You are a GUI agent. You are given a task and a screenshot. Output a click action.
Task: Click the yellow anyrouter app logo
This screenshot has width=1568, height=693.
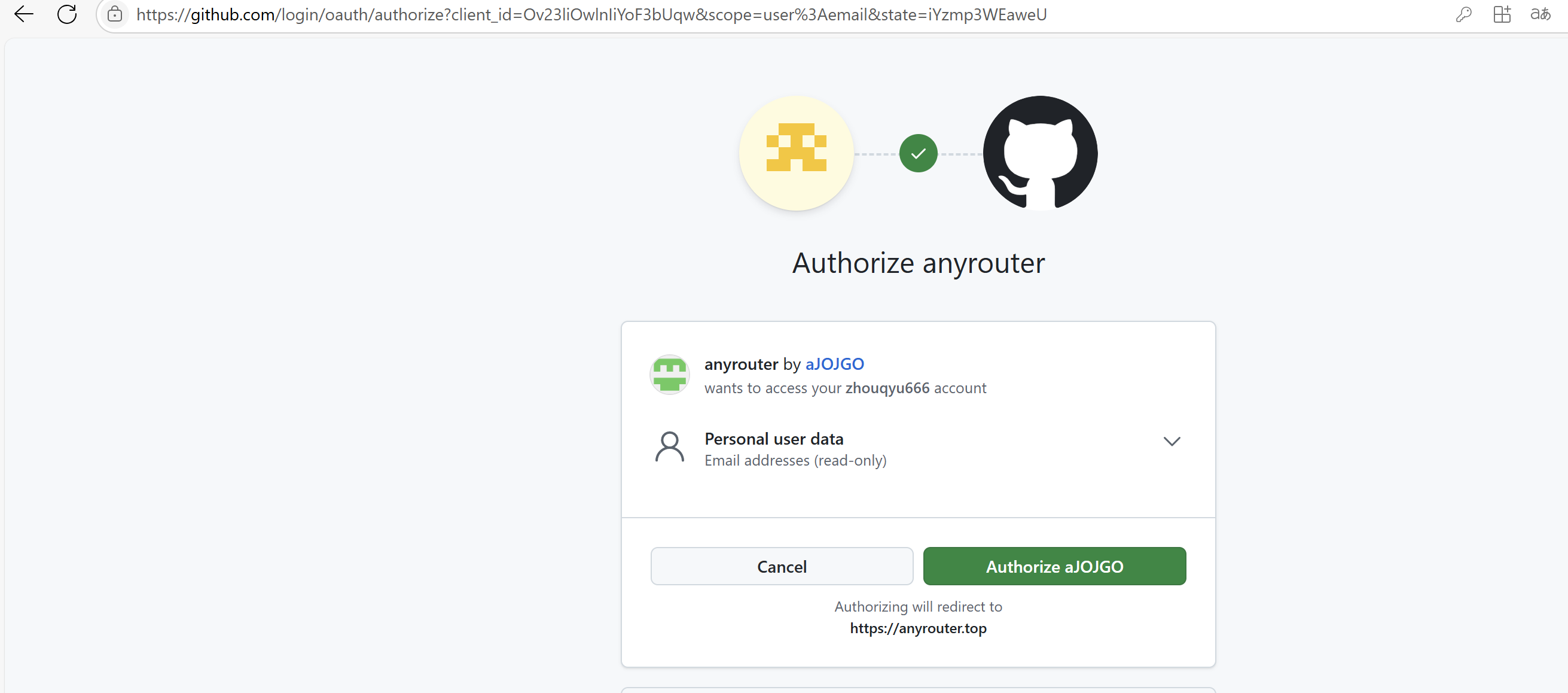pyautogui.click(x=796, y=153)
